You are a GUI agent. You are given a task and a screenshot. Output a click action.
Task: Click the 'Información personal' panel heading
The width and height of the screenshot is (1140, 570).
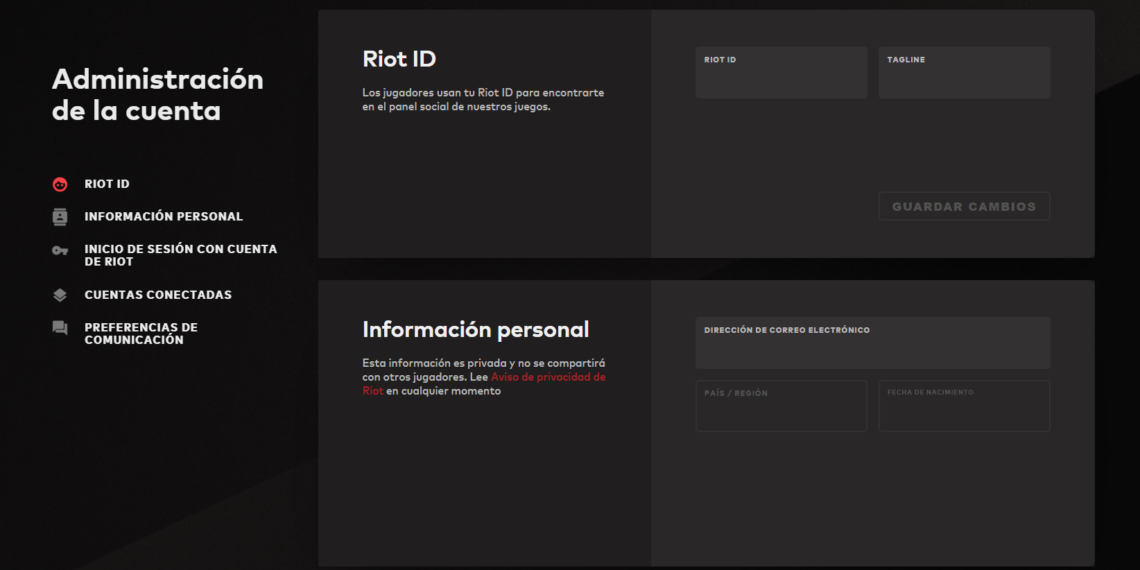(x=475, y=329)
